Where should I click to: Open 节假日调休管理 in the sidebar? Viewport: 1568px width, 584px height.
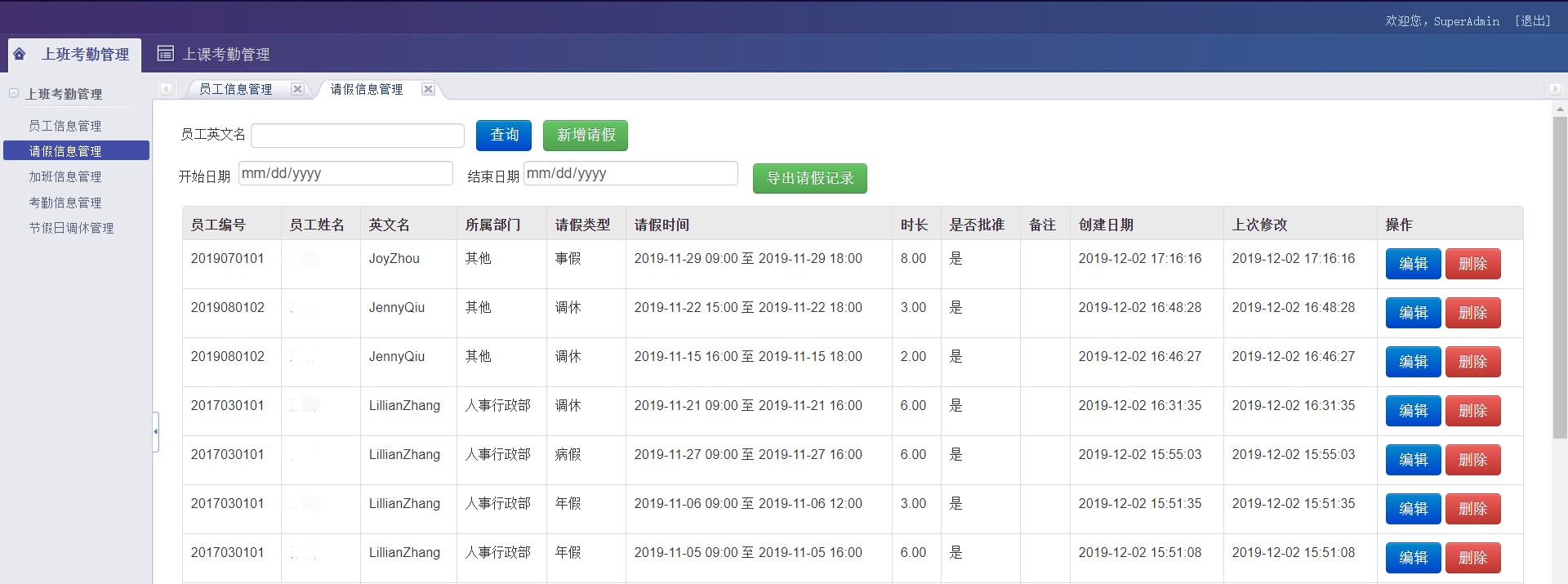click(71, 228)
